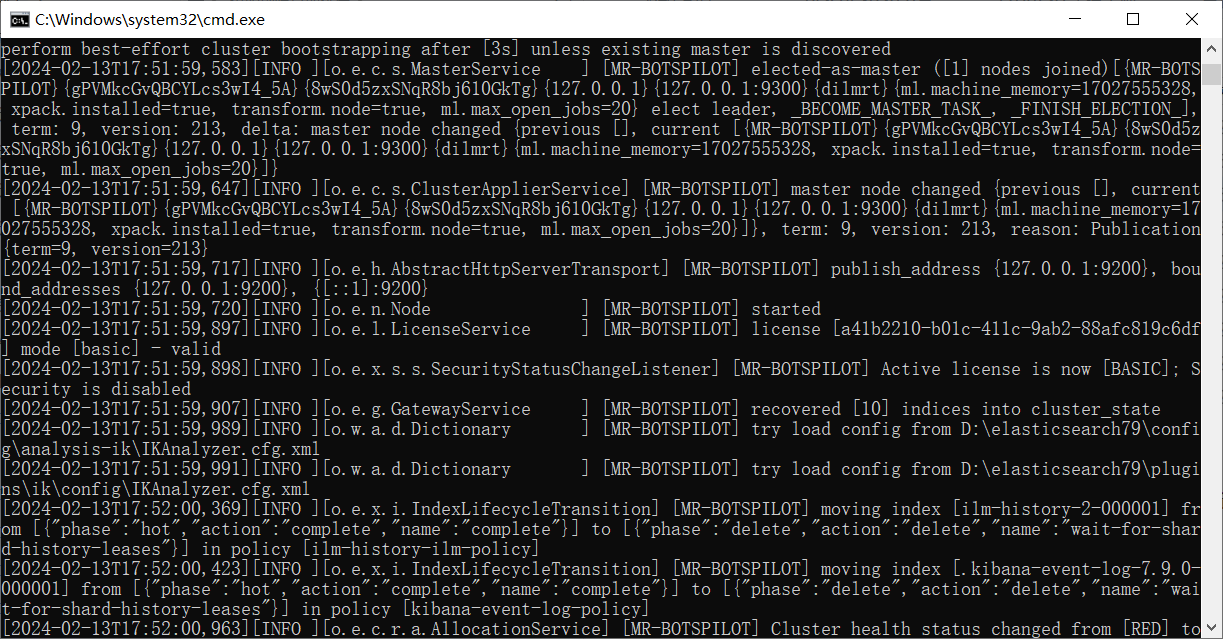Click the 'perform best-effort cluster bootstrapping' line

[446, 49]
